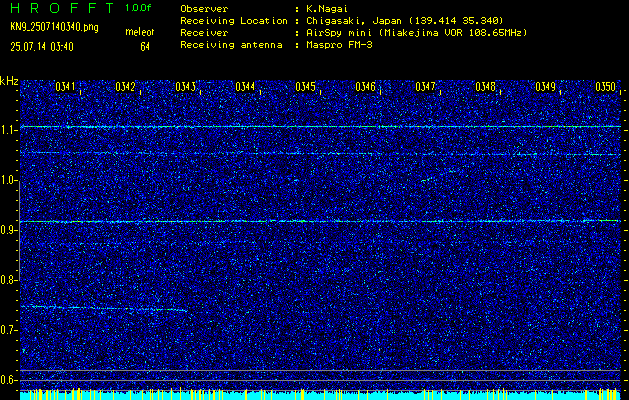Click the Maspro FM-3 antenna text
This screenshot has width=629, height=400.
pyautogui.click(x=339, y=45)
